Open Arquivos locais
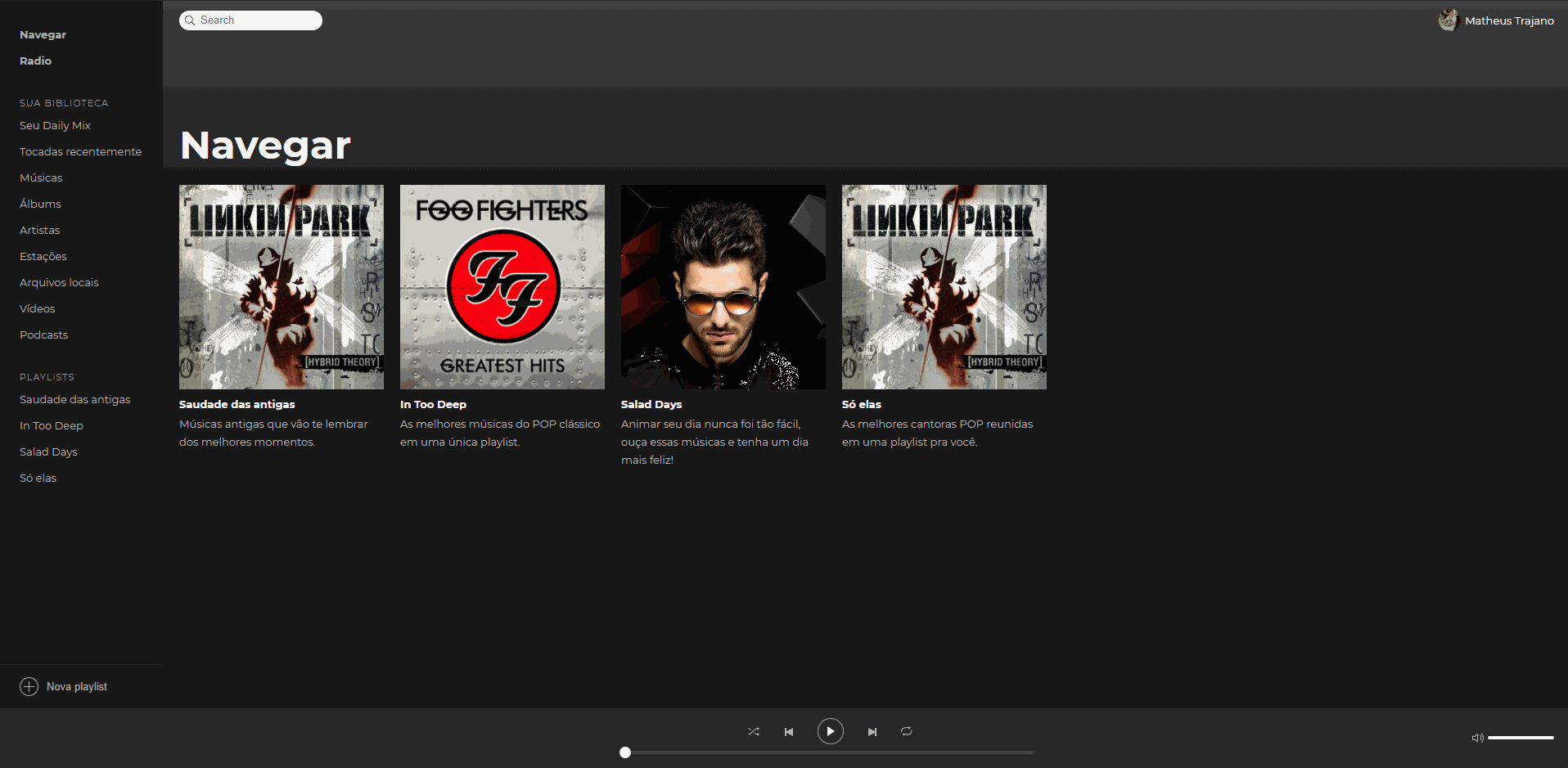This screenshot has width=1568, height=768. click(x=59, y=283)
